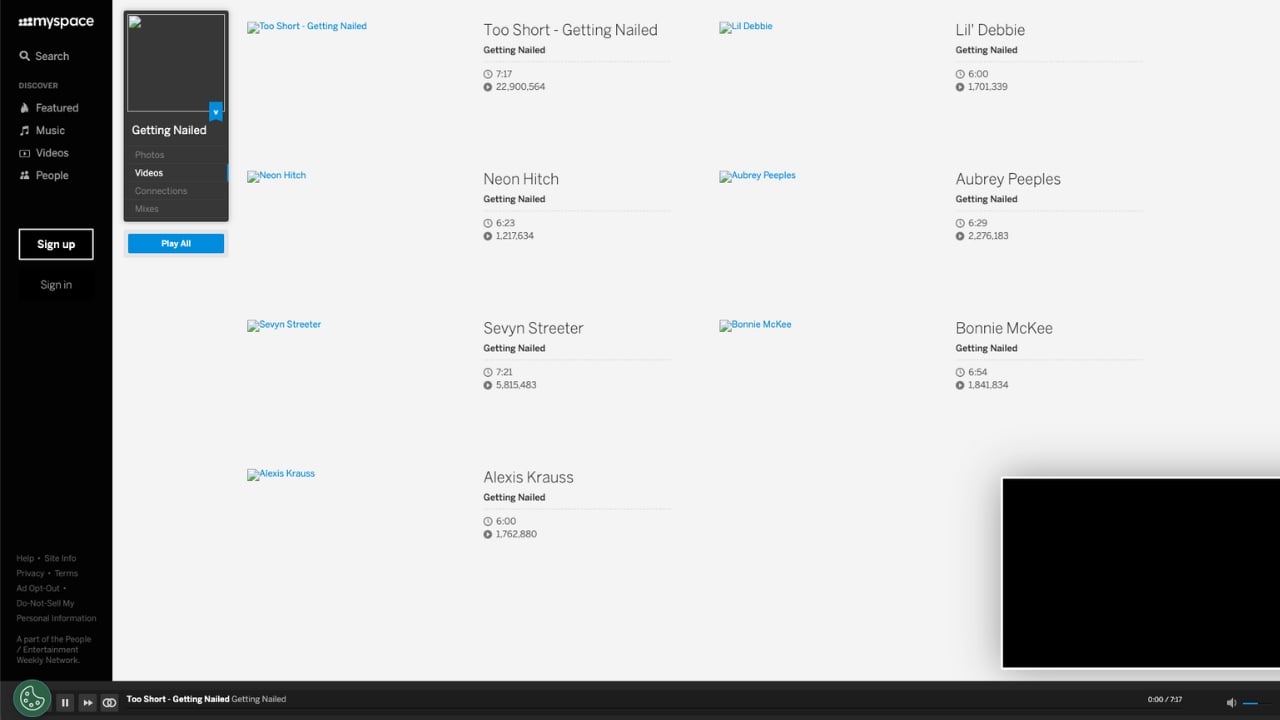The height and width of the screenshot is (720, 1280).
Task: Open the Lil Debbie video thumbnail
Action: tap(746, 26)
